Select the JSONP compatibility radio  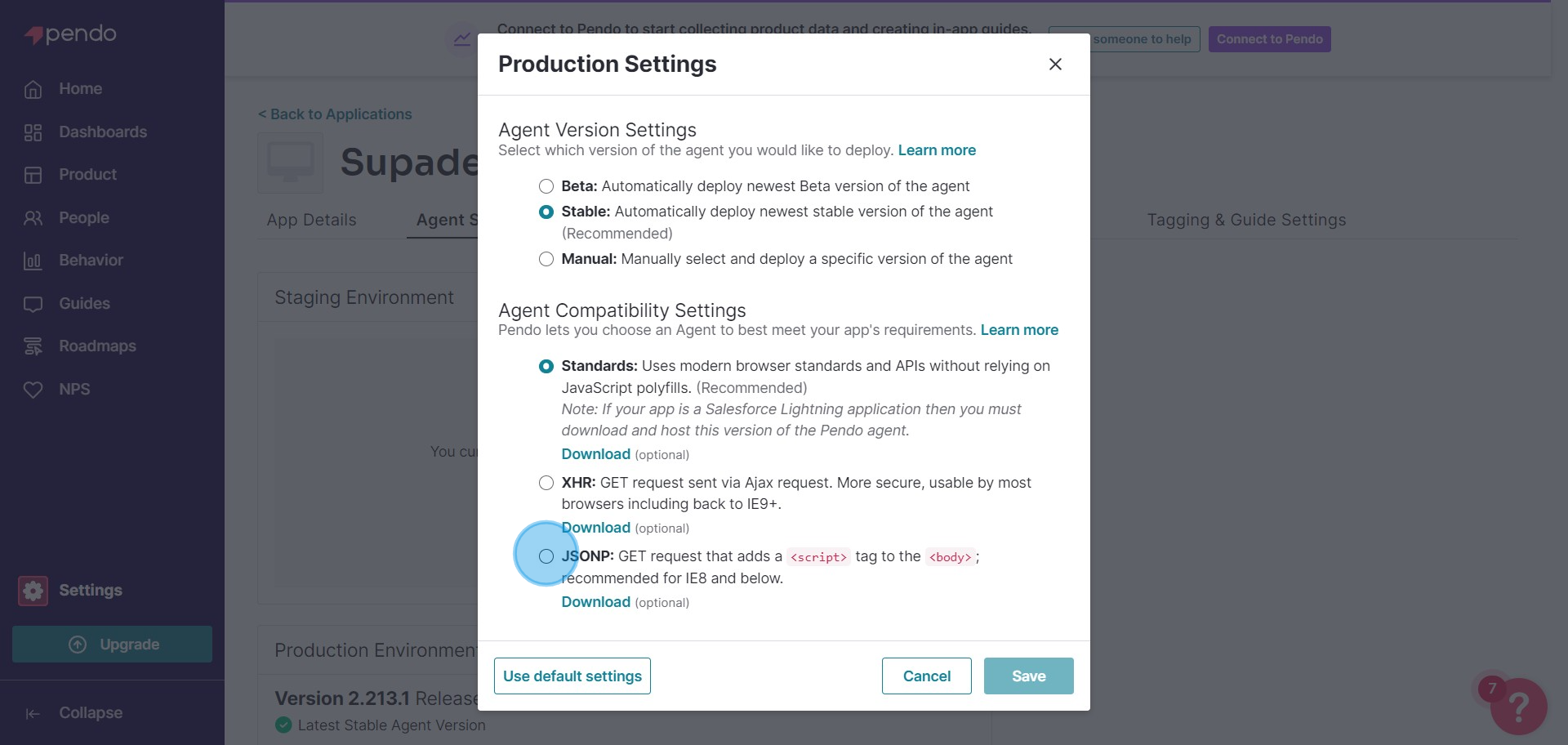(546, 556)
